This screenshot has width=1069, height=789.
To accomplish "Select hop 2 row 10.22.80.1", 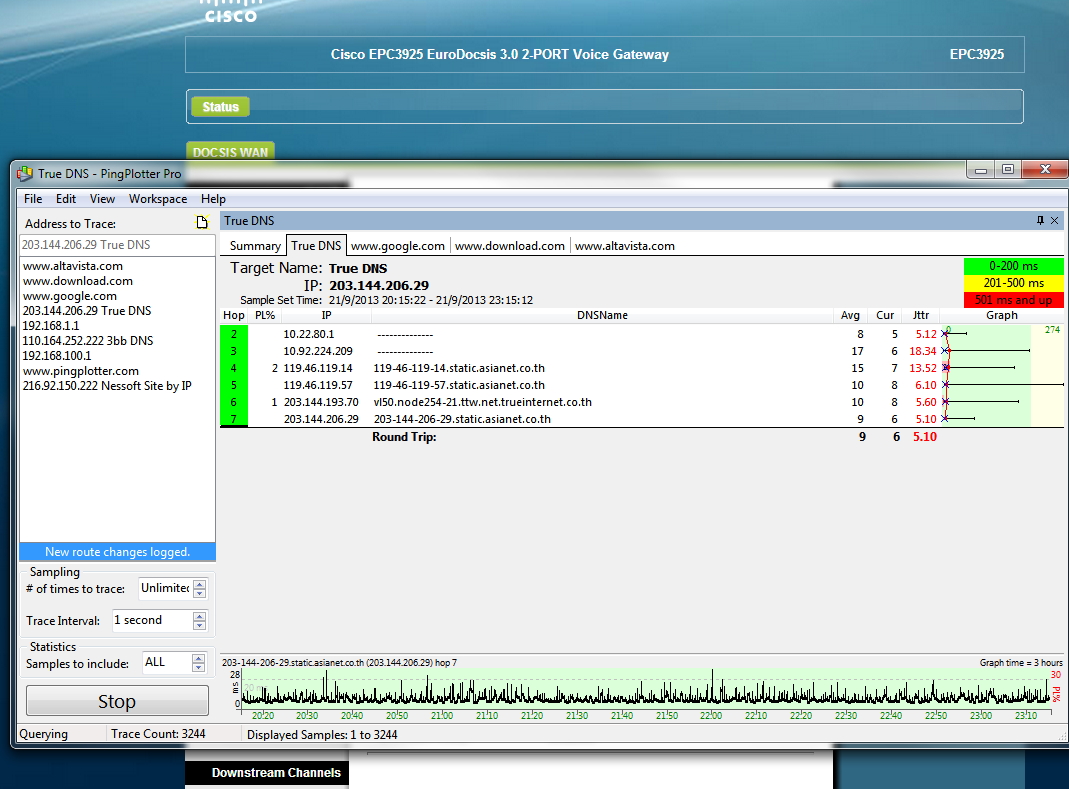I will pos(642,334).
